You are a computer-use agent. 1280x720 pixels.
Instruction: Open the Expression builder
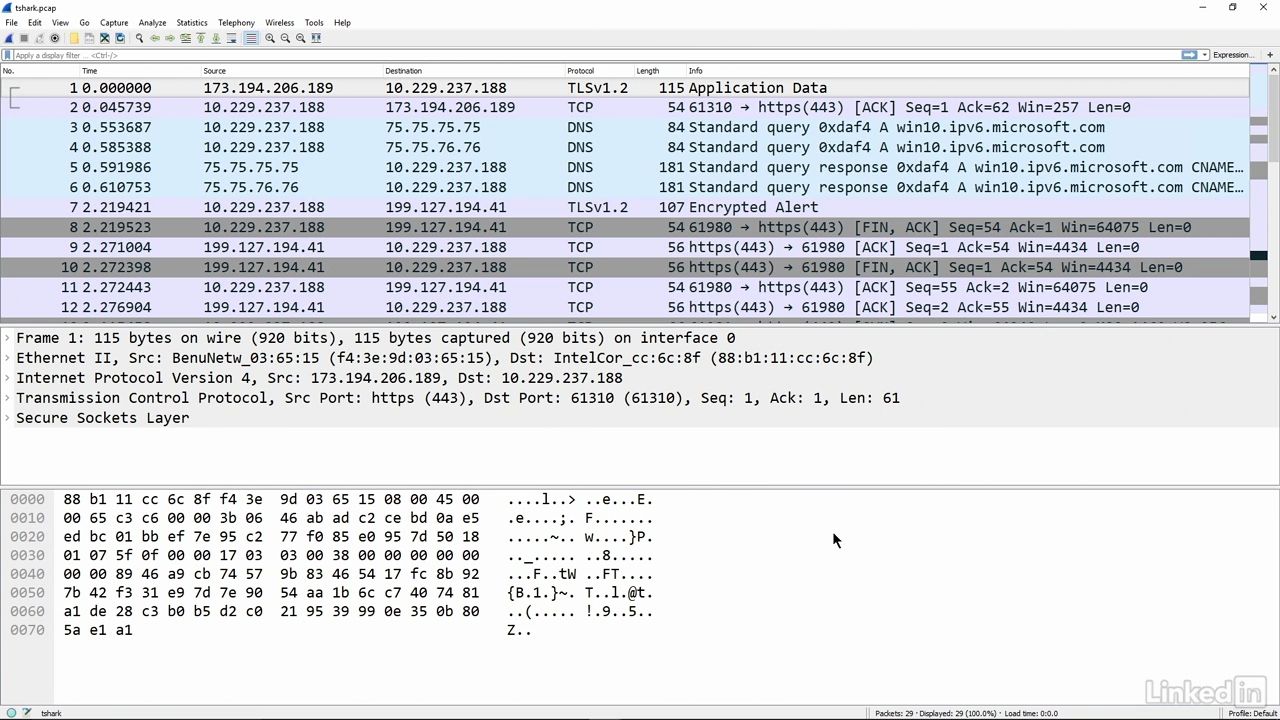tap(1232, 55)
